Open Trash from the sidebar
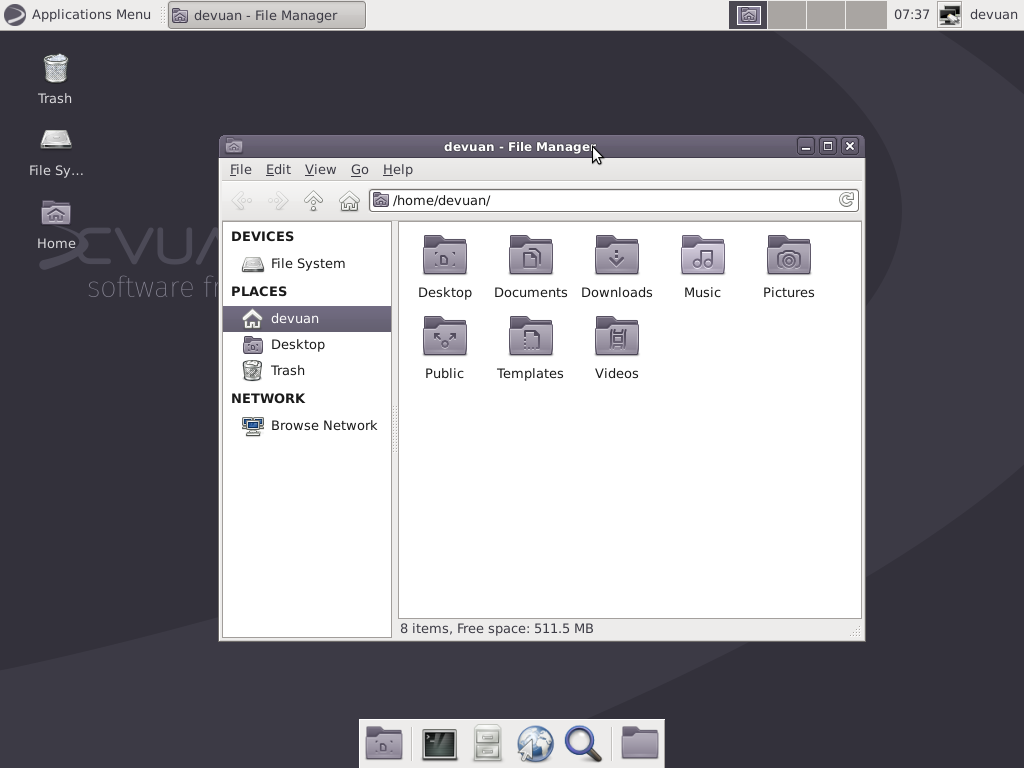The image size is (1024, 768). 288,370
